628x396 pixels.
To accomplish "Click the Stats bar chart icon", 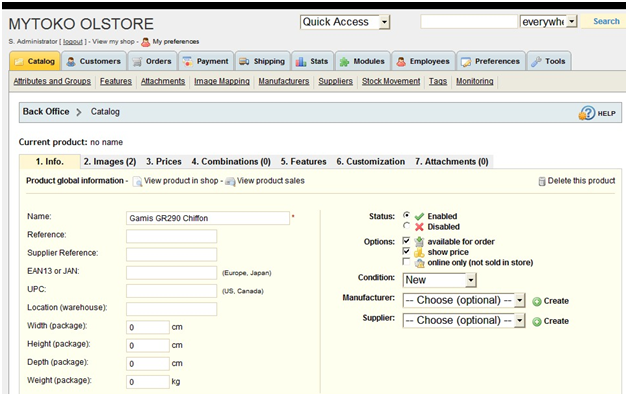I will (301, 62).
